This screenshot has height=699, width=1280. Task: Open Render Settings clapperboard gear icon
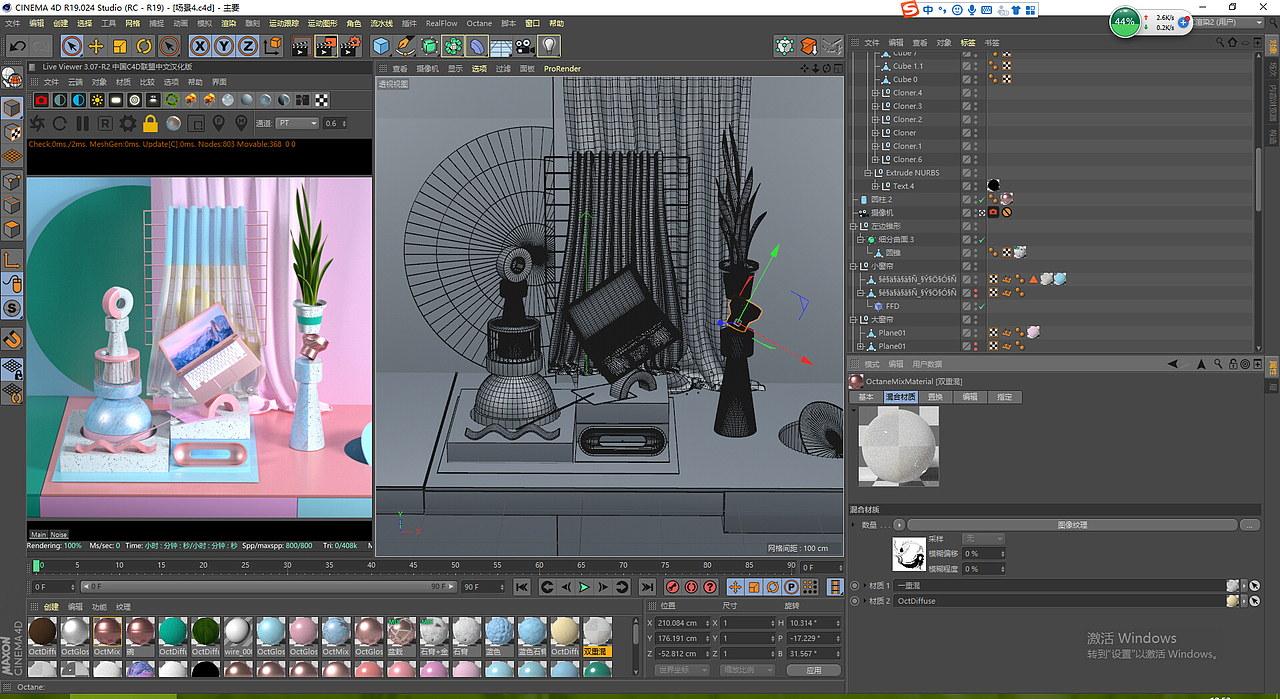click(350, 46)
